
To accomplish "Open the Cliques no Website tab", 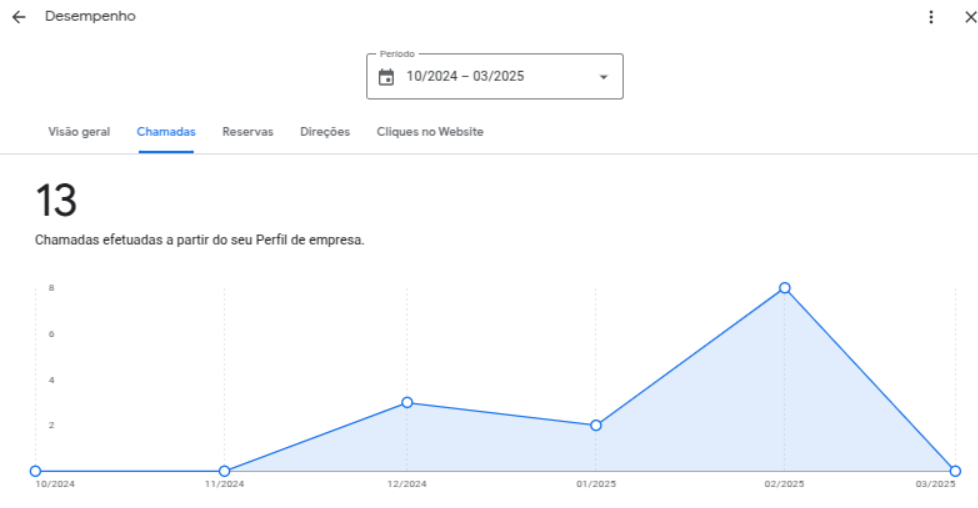I will pos(430,132).
